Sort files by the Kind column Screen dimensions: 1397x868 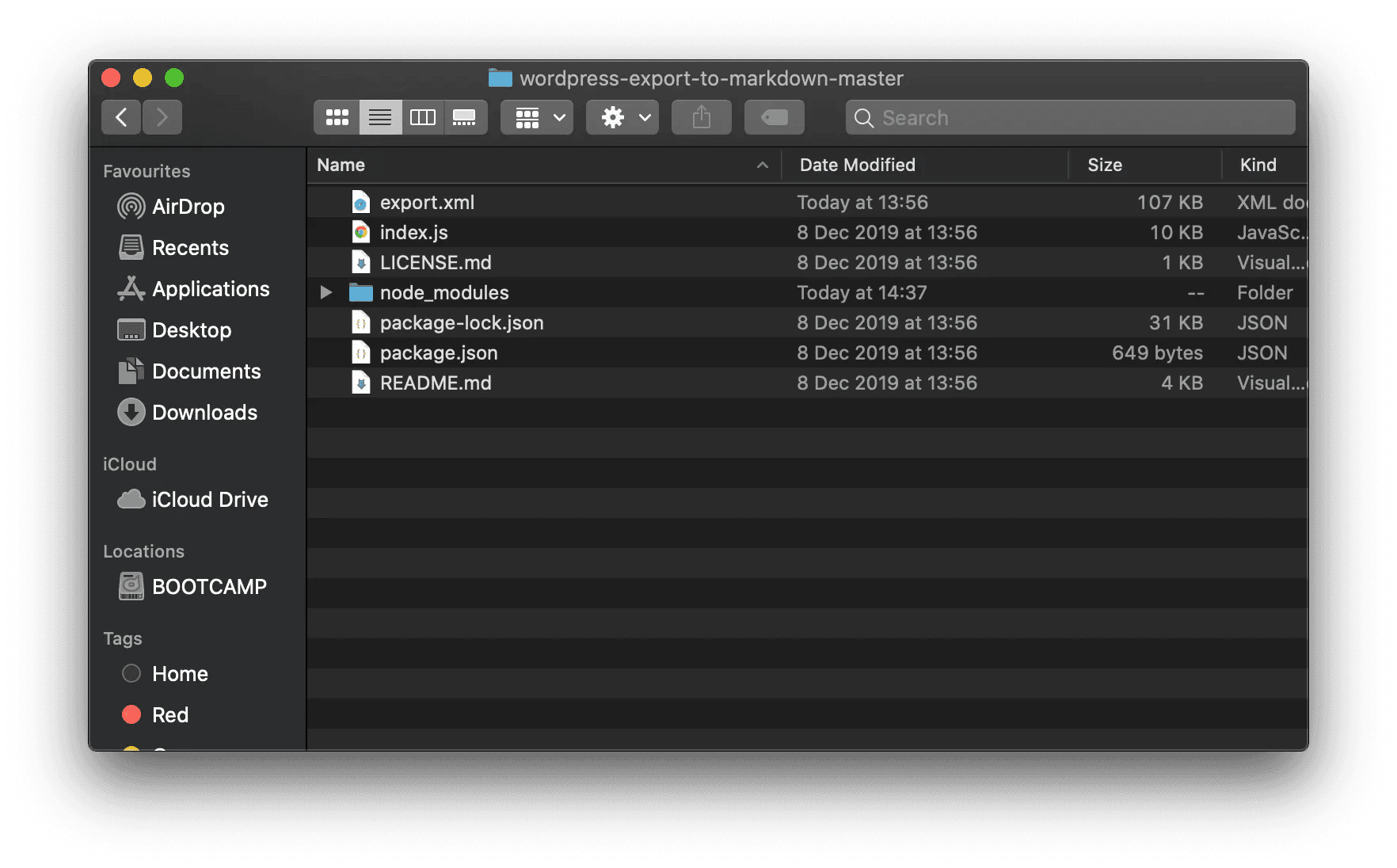1258,165
